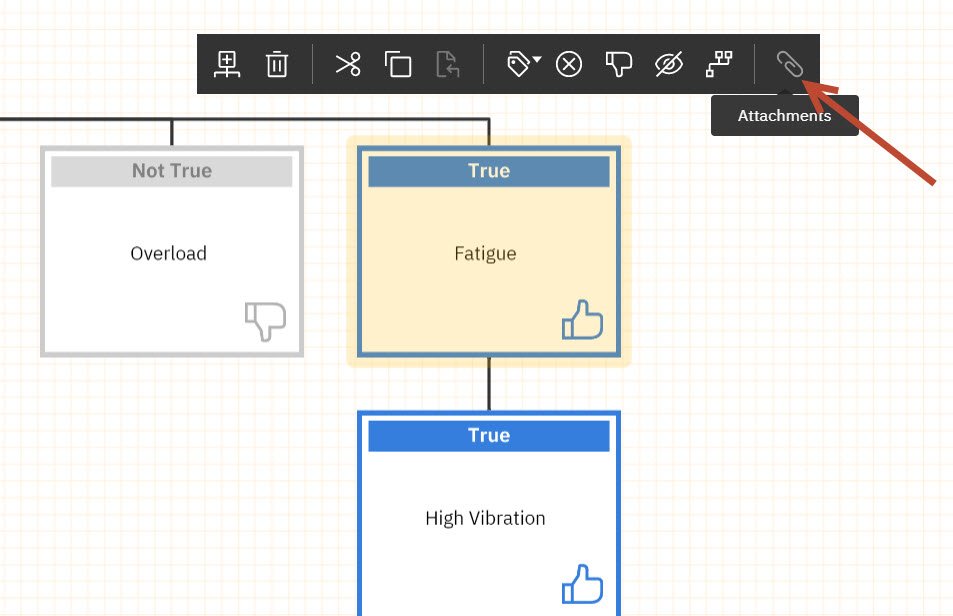Select the Overload node

[172, 251]
